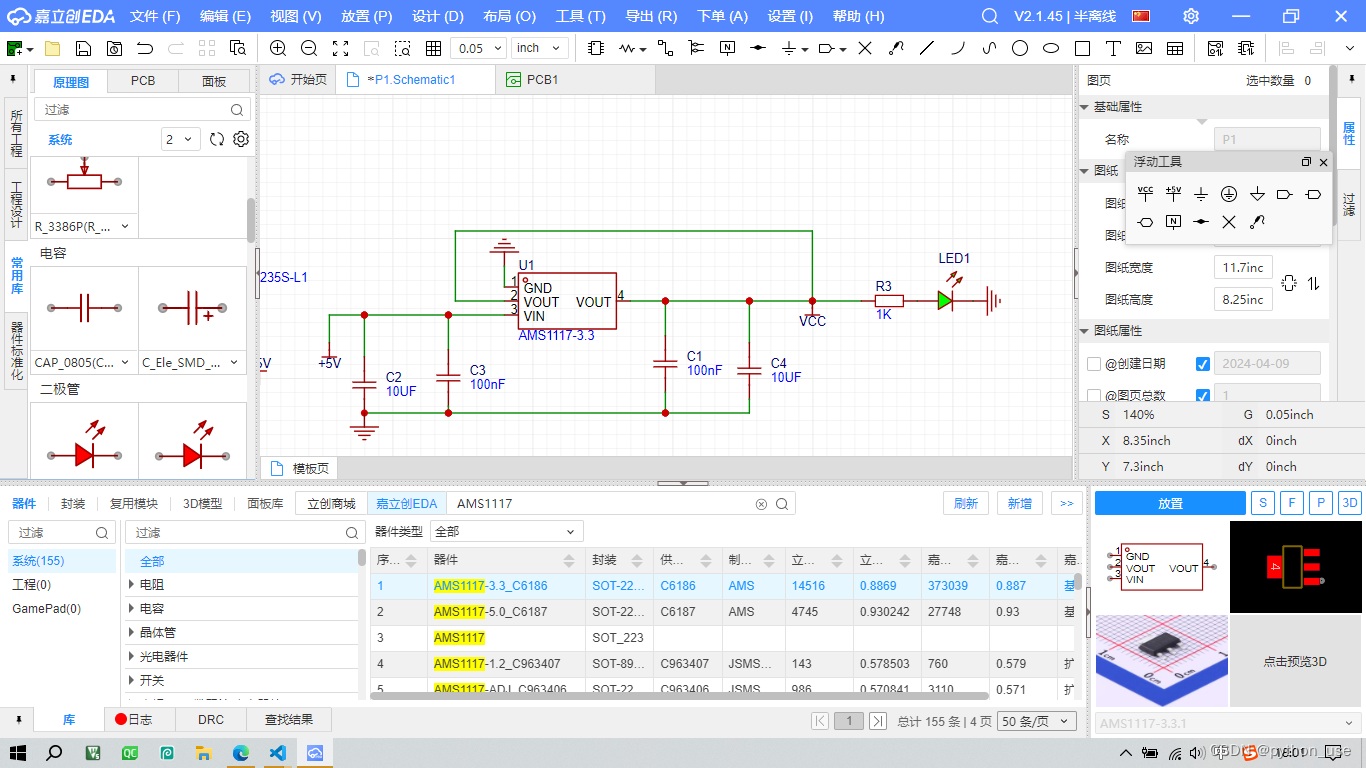Click the 刷新 refresh button
The width and height of the screenshot is (1366, 768).
[965, 503]
